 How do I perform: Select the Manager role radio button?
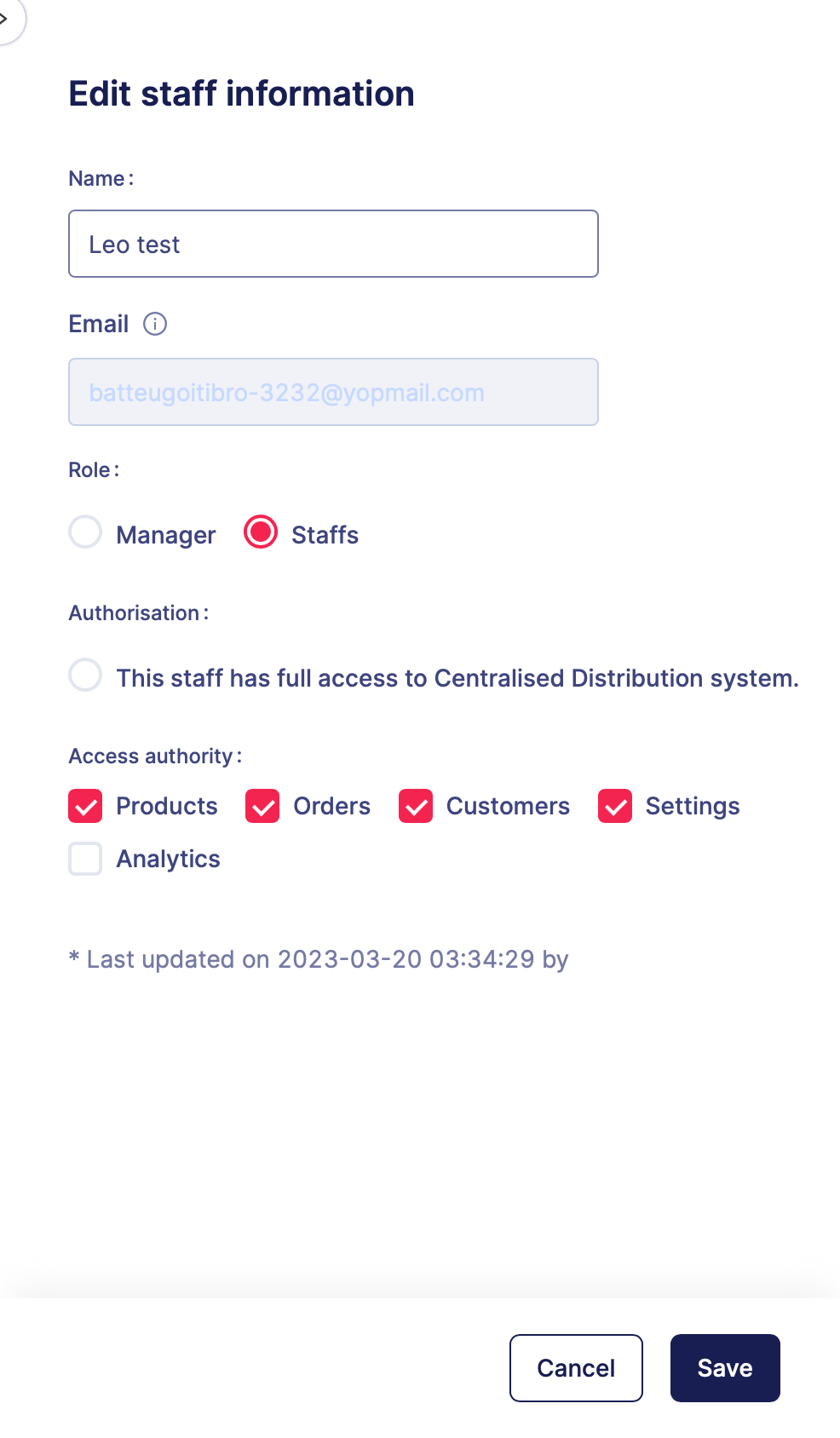(x=85, y=532)
